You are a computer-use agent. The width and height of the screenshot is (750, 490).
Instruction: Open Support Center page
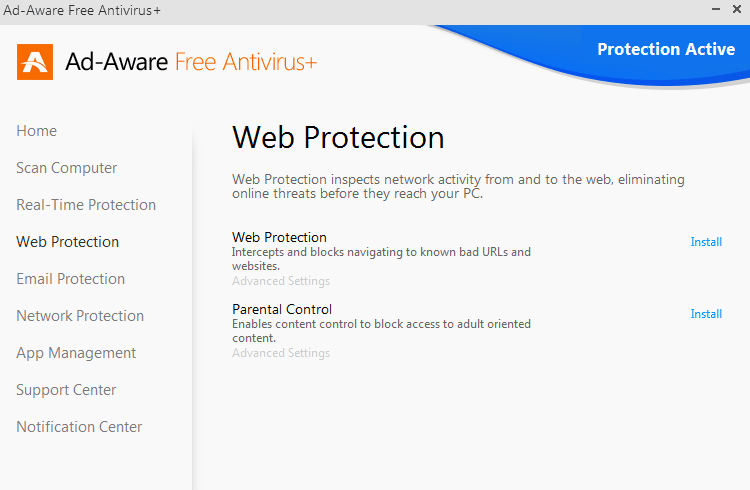pyautogui.click(x=66, y=390)
